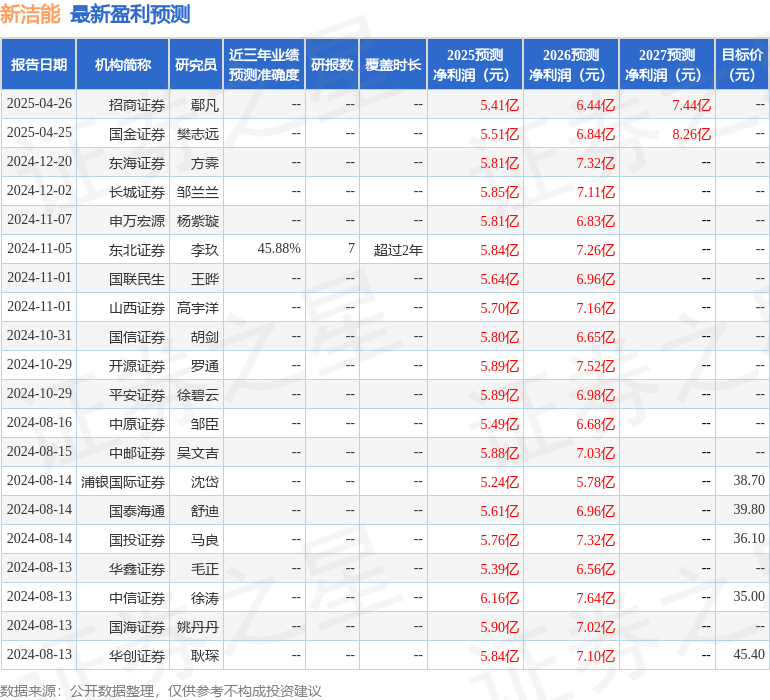This screenshot has width=770, height=700.
Task: Click 6.16亿 in 中信证券 row
Action: click(x=499, y=598)
